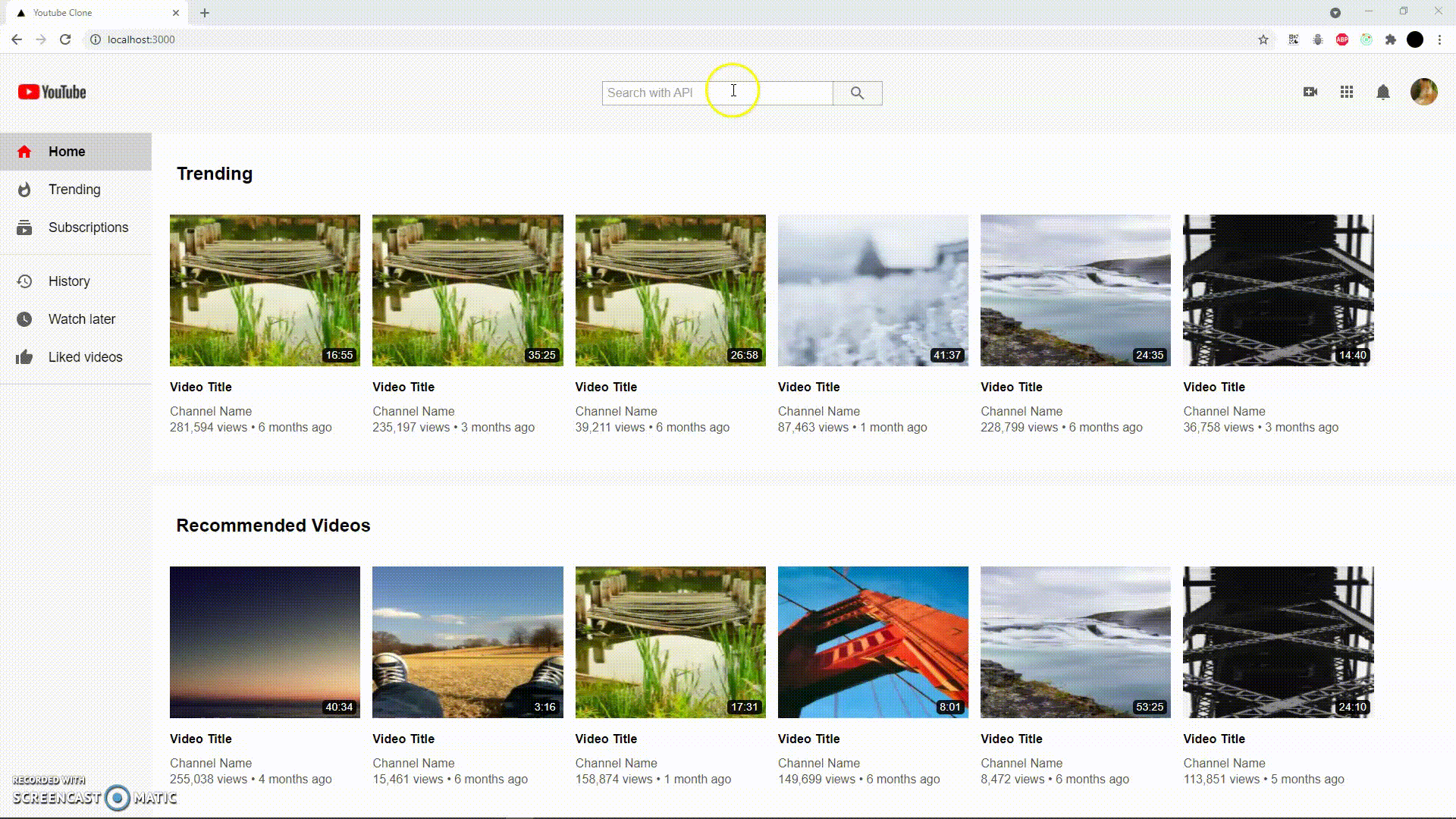
Task: Open the notifications bell
Action: 1383,93
